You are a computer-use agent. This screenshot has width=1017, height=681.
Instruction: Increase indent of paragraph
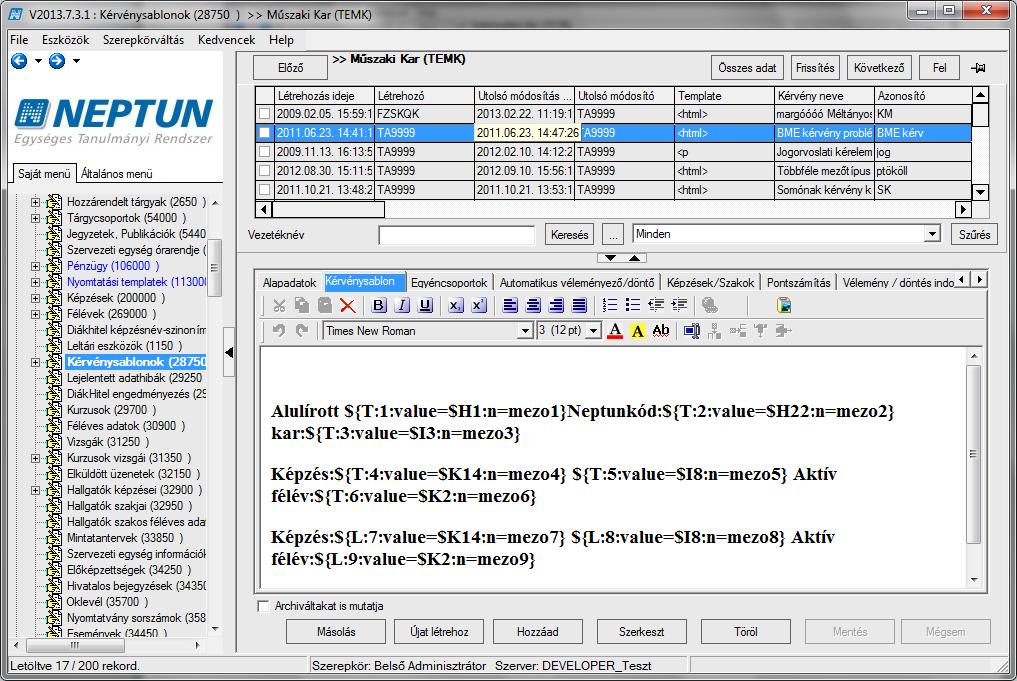[680, 305]
